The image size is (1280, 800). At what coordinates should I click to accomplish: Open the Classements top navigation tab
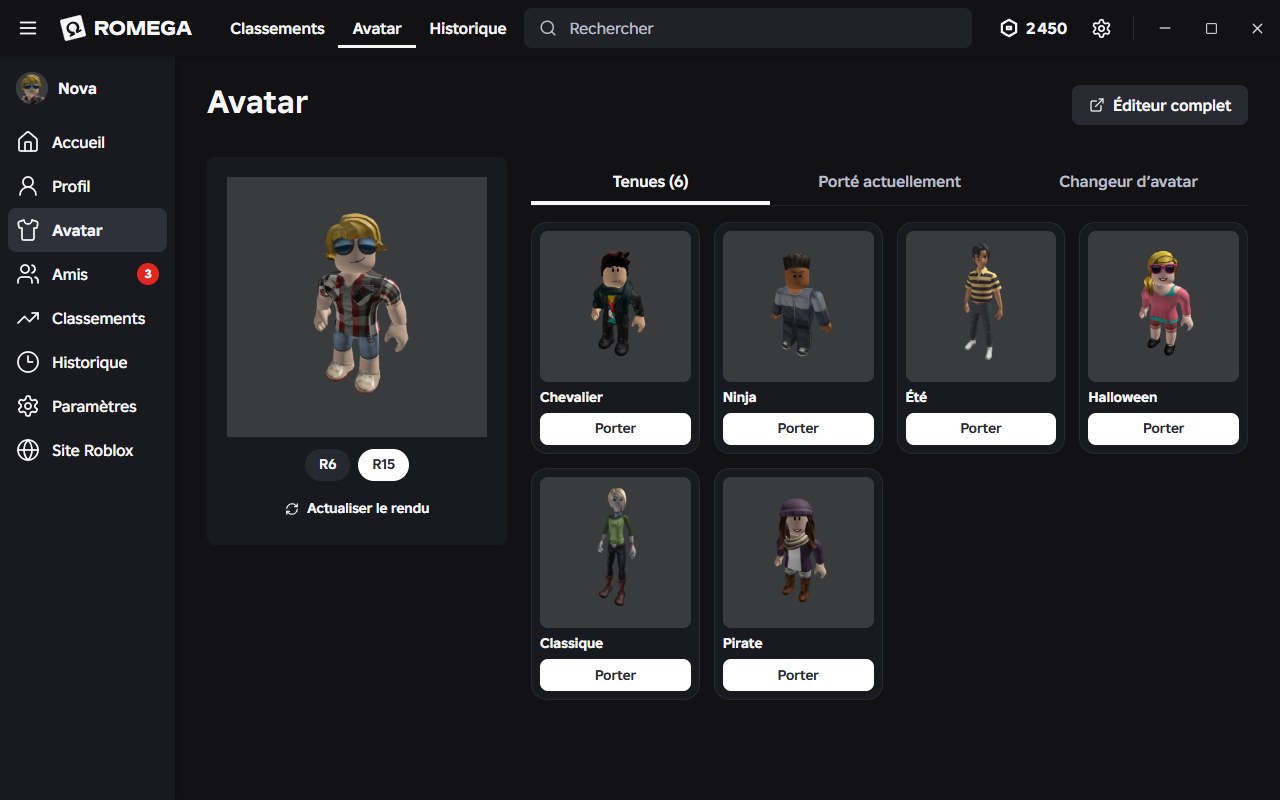277,28
